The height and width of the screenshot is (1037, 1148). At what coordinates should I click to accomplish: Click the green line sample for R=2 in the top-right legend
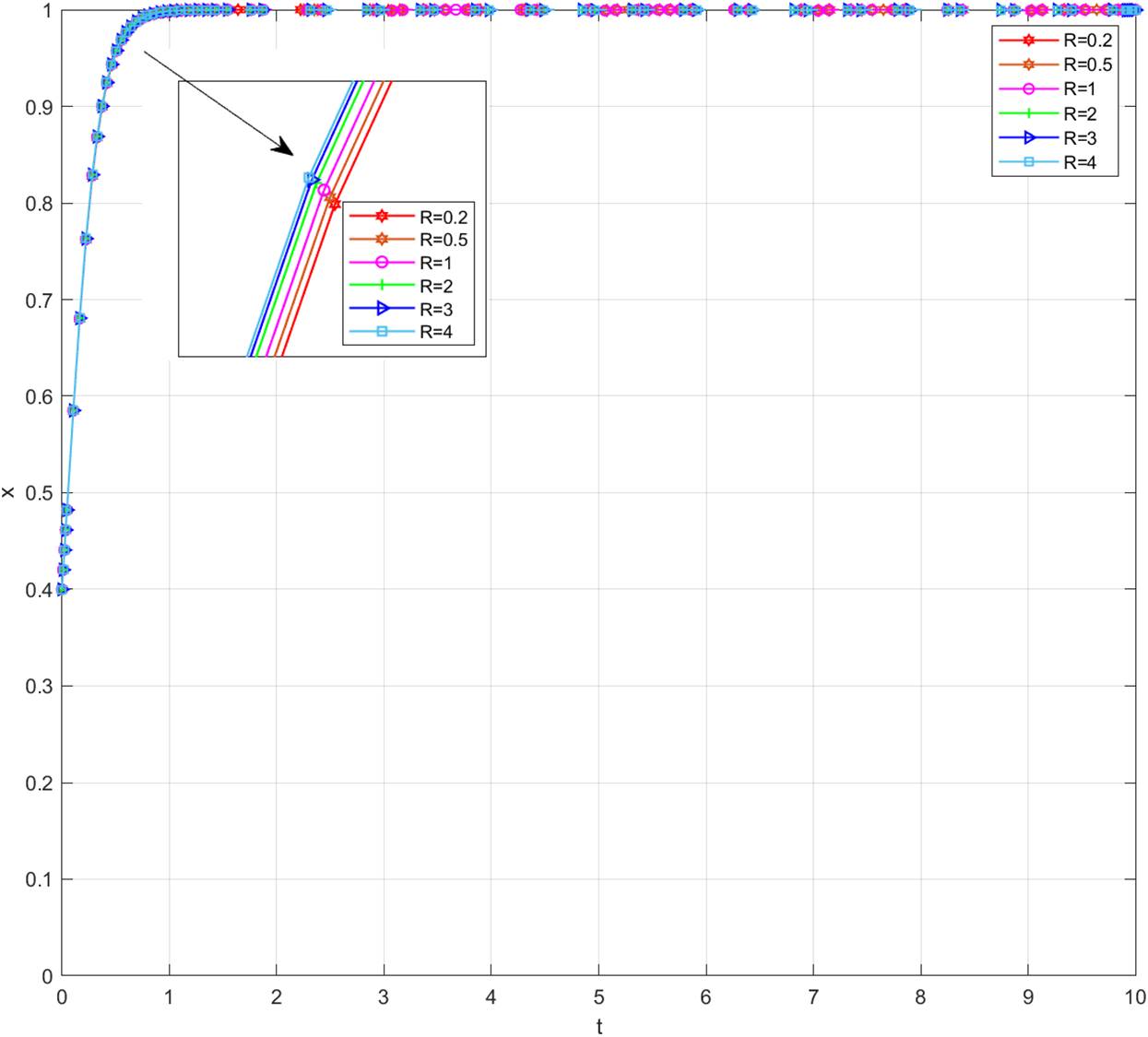tap(1028, 113)
